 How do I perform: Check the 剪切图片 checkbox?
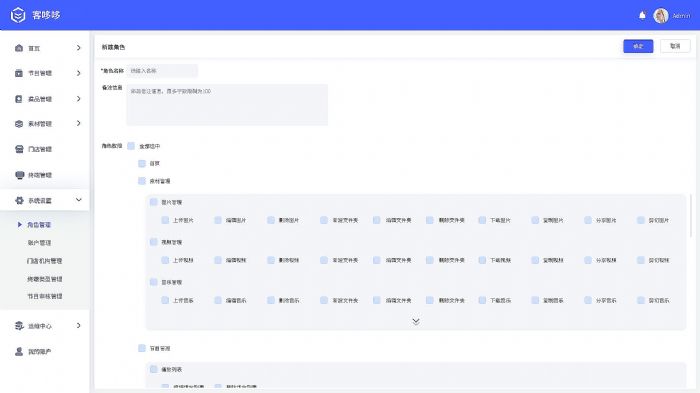pos(641,220)
